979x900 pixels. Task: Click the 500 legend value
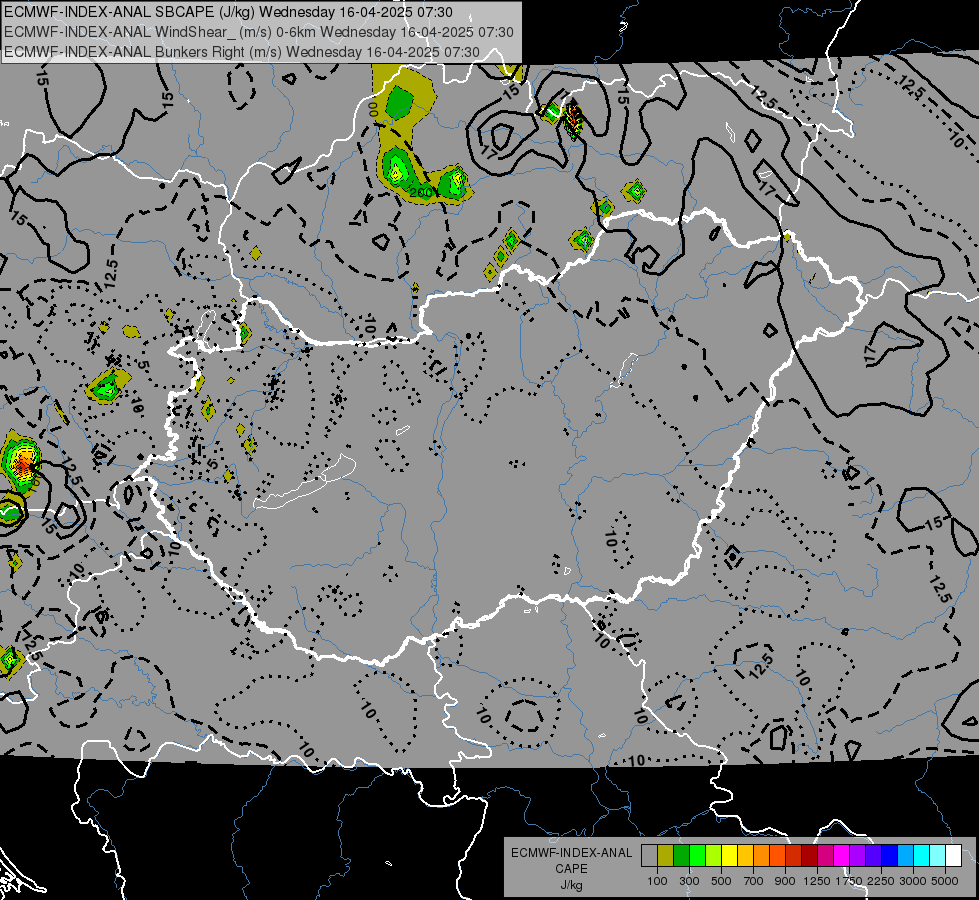[721, 881]
